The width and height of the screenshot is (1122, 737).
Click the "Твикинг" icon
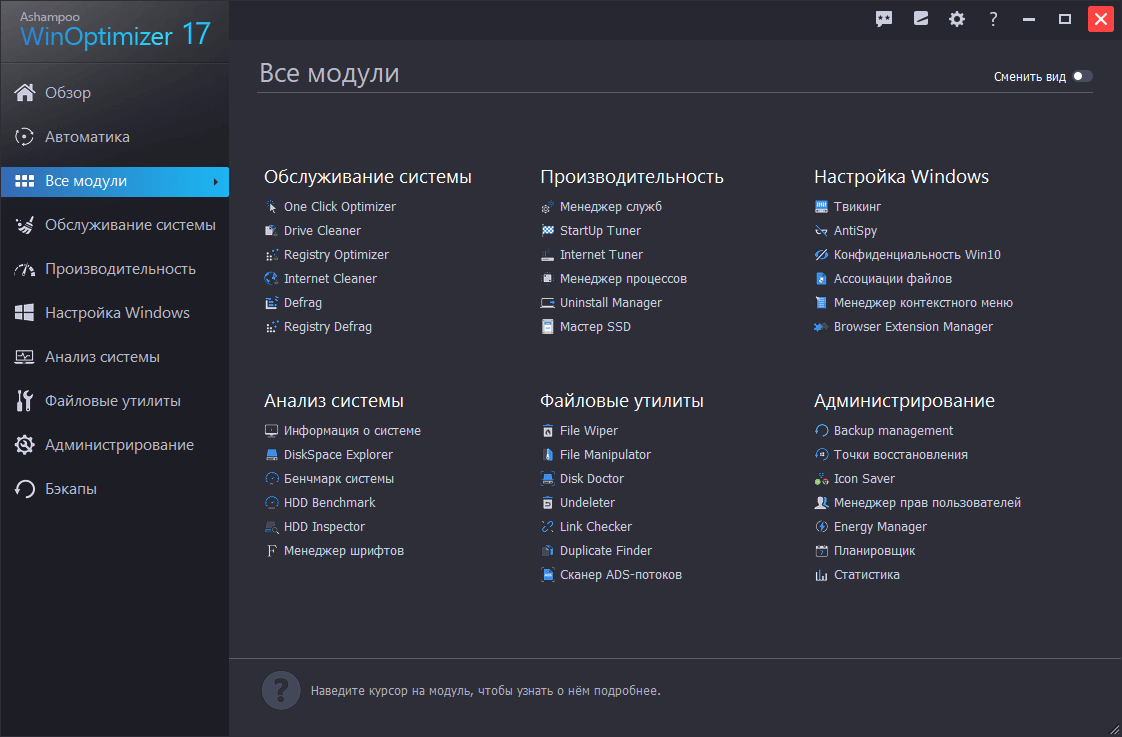(821, 207)
